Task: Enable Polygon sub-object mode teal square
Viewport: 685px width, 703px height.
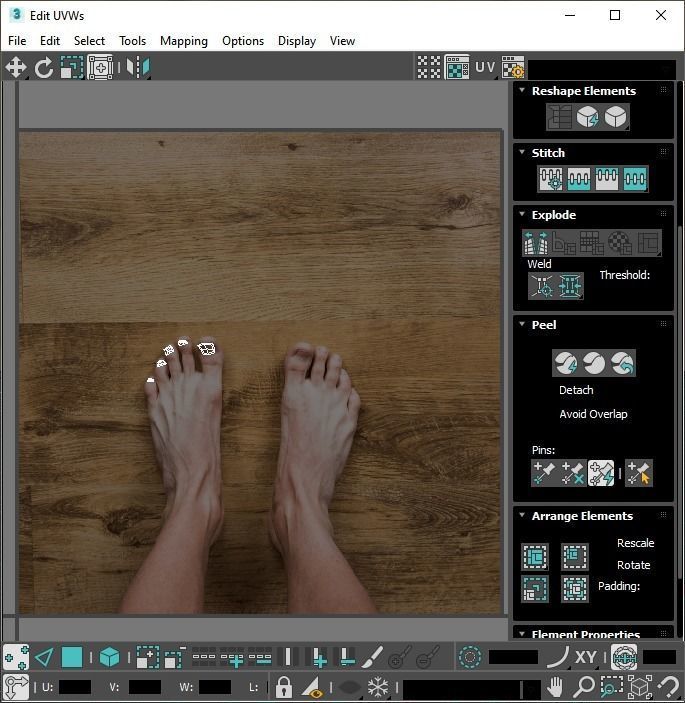Action: 72,658
